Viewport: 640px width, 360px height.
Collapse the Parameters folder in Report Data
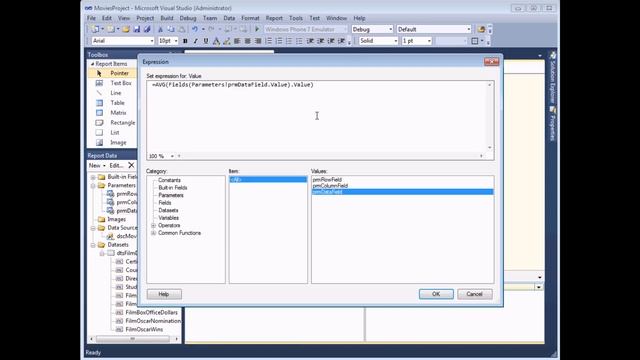[93, 185]
